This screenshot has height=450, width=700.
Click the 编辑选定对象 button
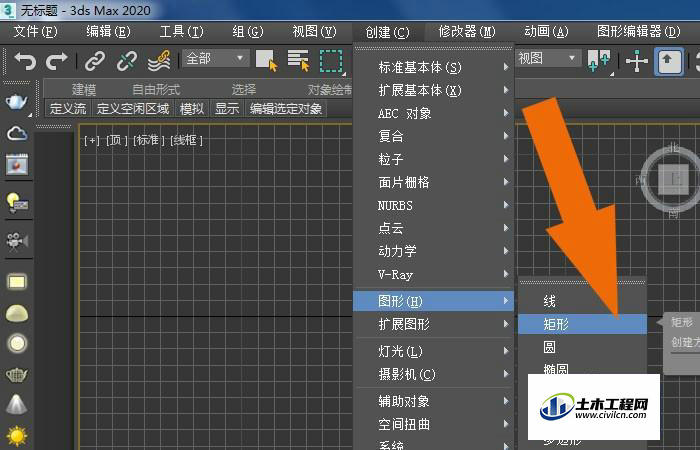tap(286, 108)
